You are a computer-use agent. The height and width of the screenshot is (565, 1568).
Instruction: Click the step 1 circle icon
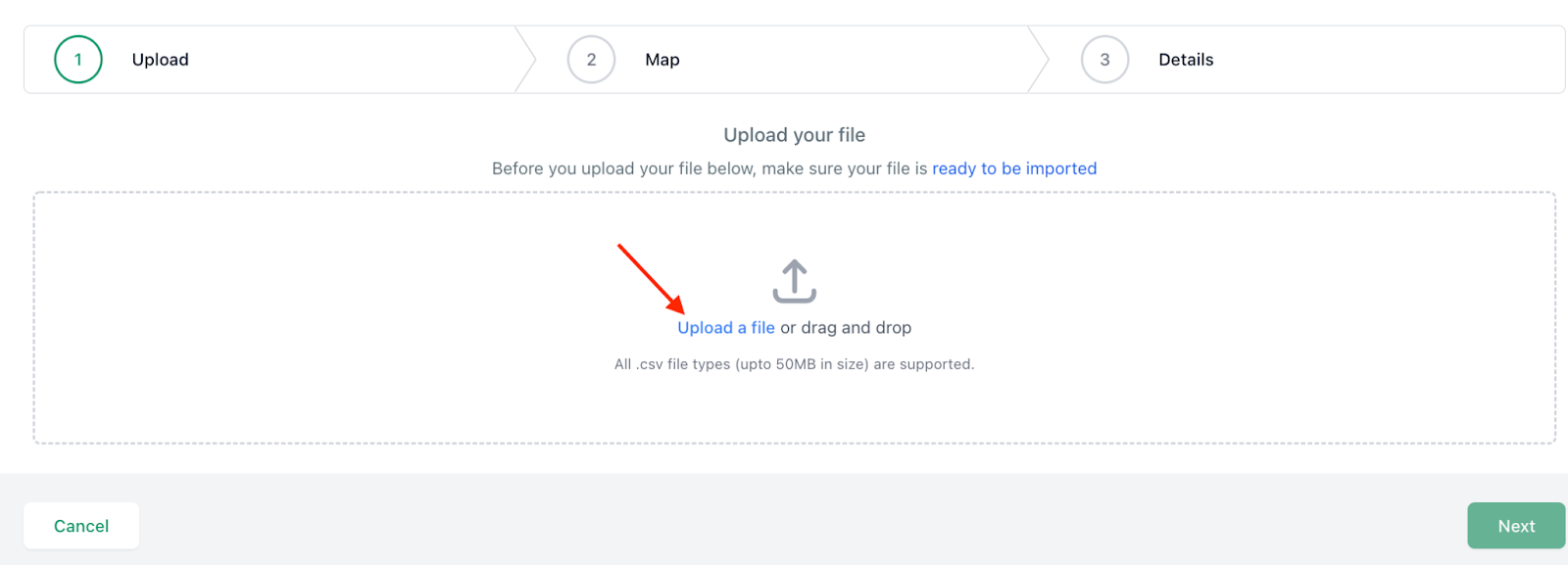coord(78,60)
